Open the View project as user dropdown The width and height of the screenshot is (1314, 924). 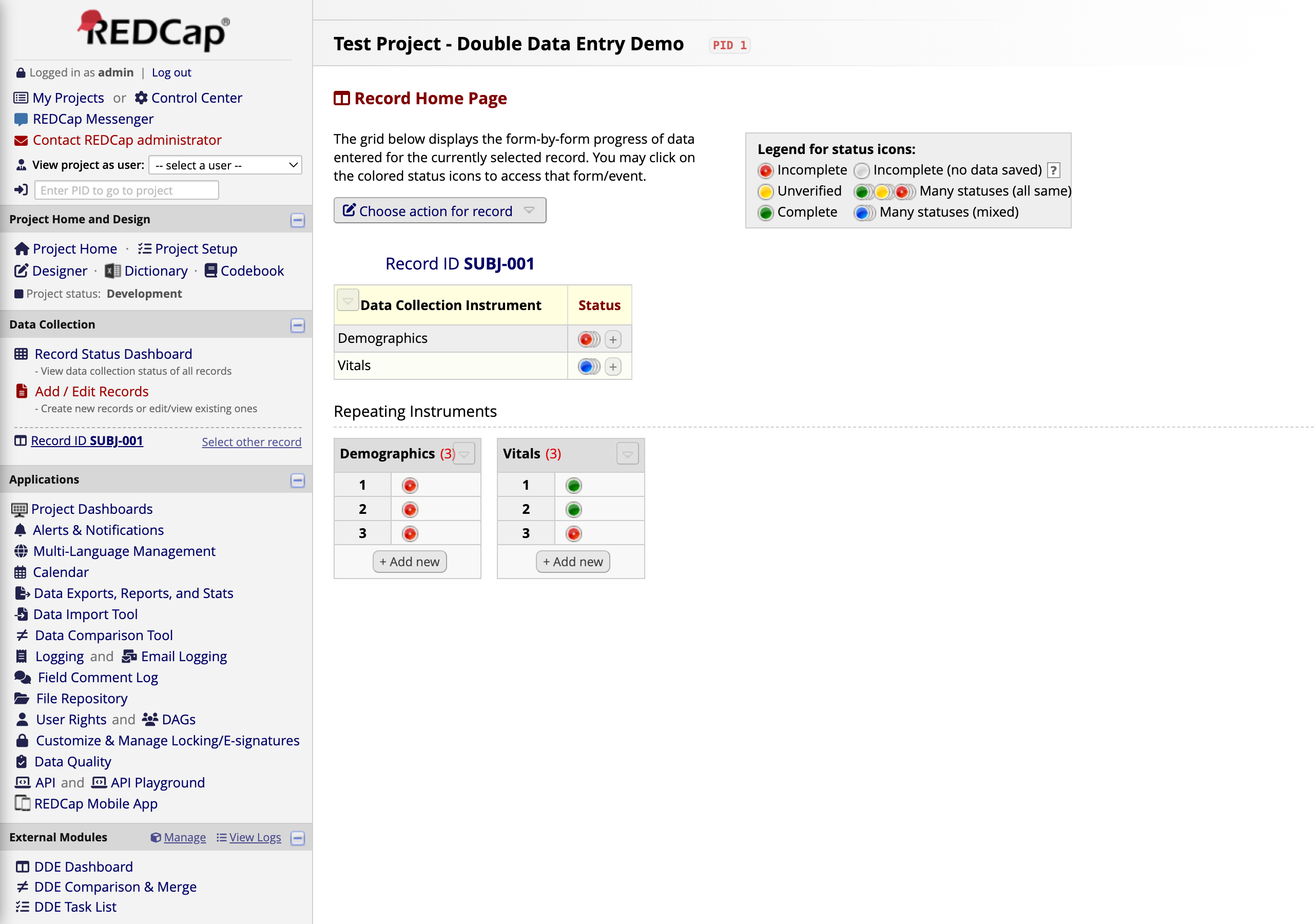[x=225, y=165]
